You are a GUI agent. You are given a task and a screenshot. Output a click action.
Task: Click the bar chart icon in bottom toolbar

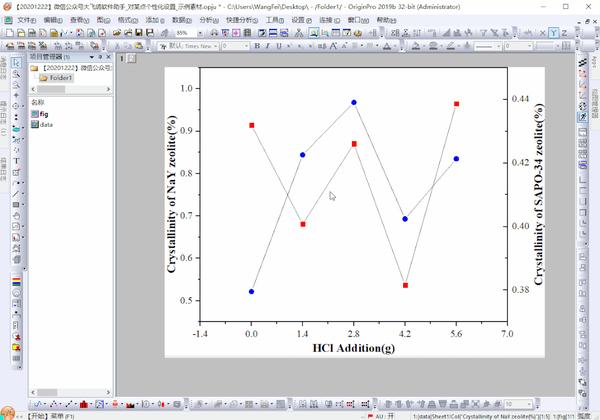coord(84,404)
